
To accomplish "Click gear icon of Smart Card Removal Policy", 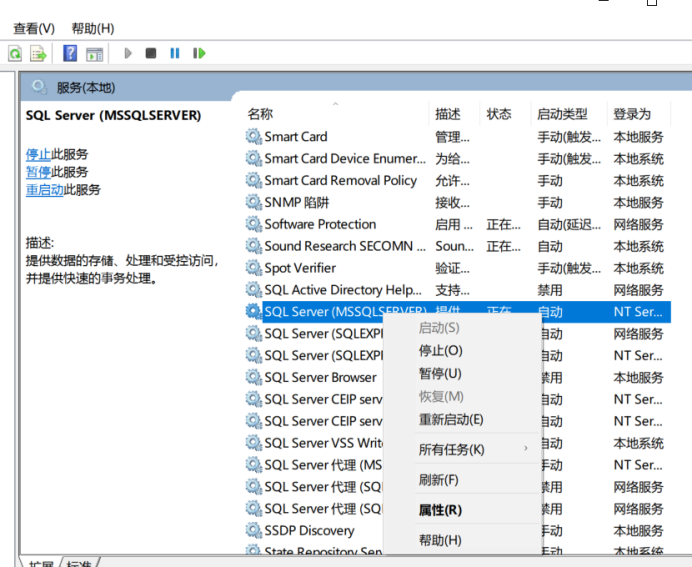I will [254, 180].
